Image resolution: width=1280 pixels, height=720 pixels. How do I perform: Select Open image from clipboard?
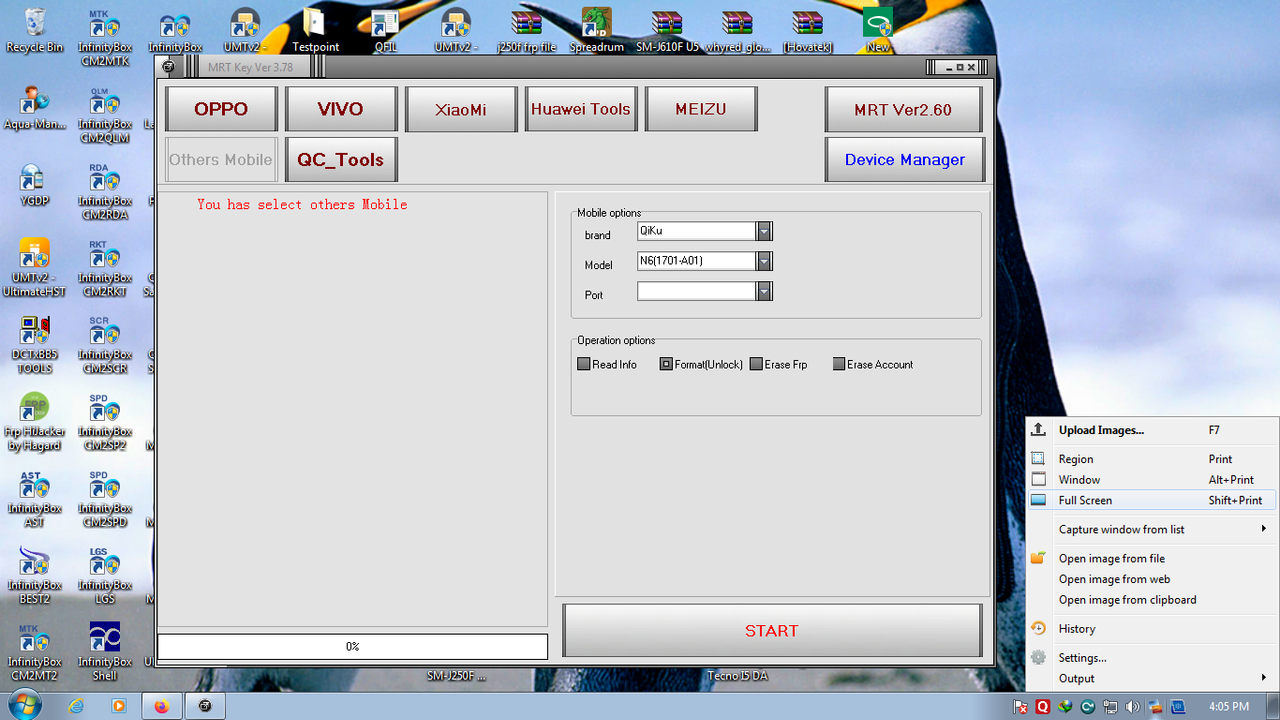point(1153,600)
